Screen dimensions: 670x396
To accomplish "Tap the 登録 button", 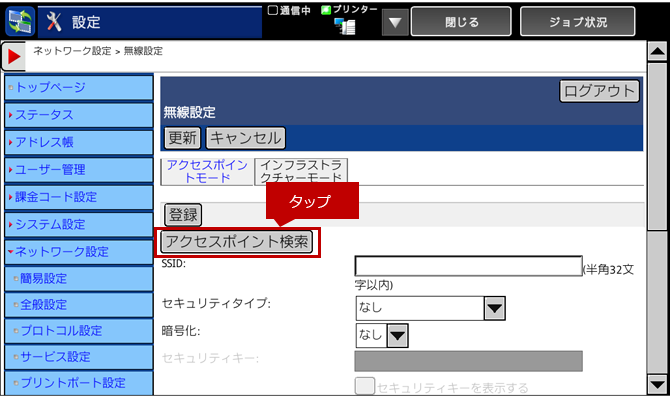I will 183,214.
